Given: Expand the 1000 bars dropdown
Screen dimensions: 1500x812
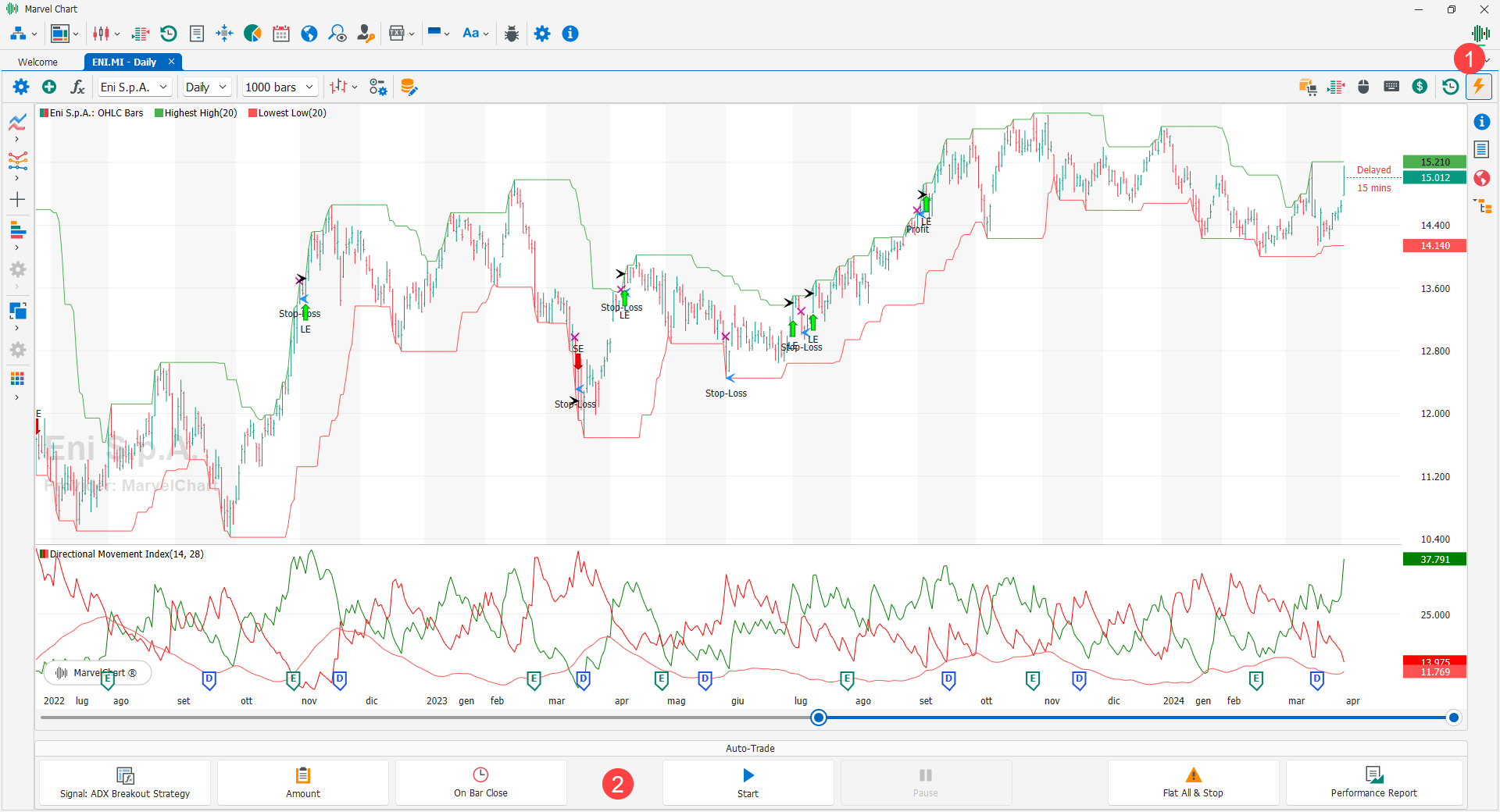Looking at the screenshot, I should 279,87.
